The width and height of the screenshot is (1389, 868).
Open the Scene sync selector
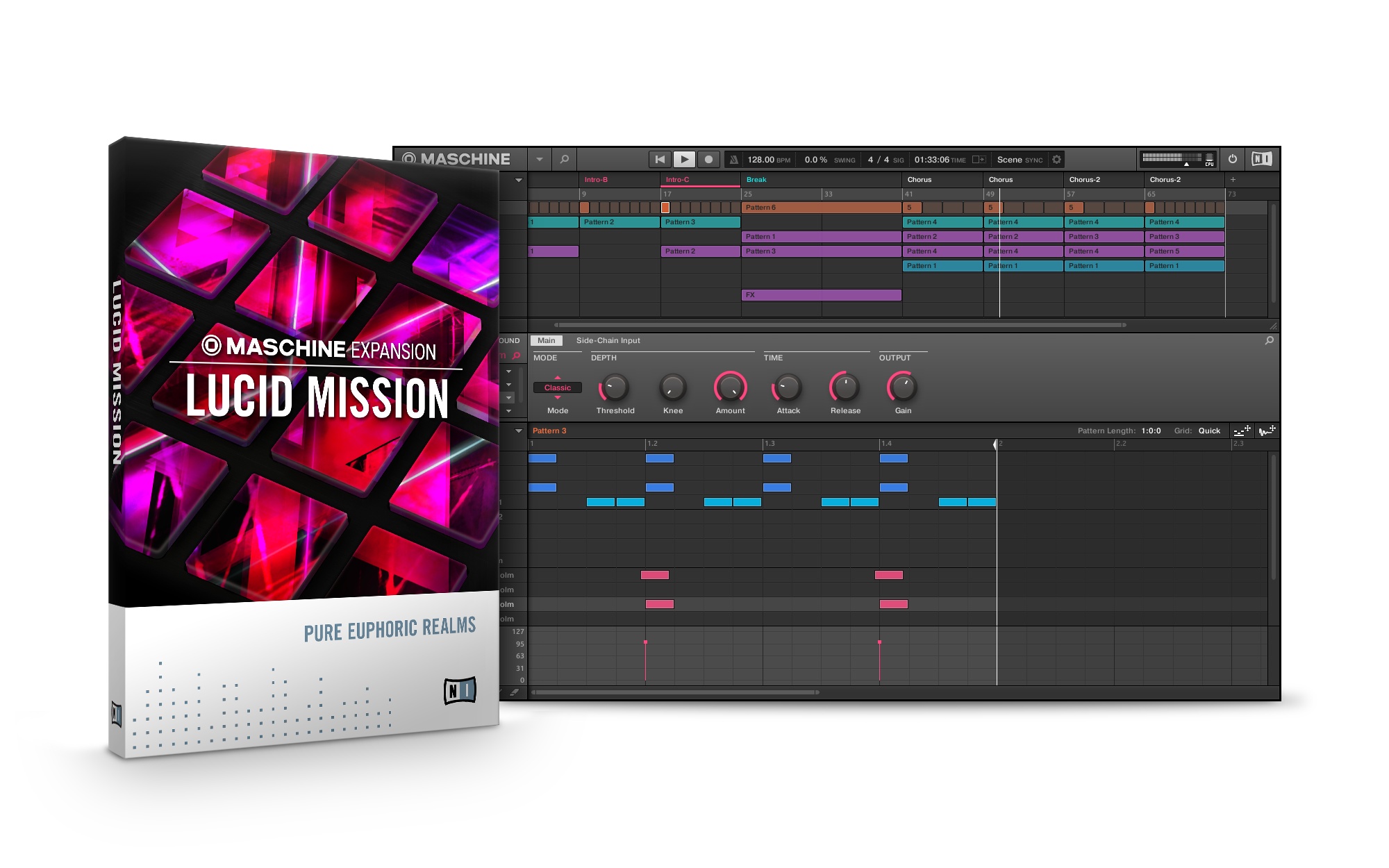pos(1020,160)
